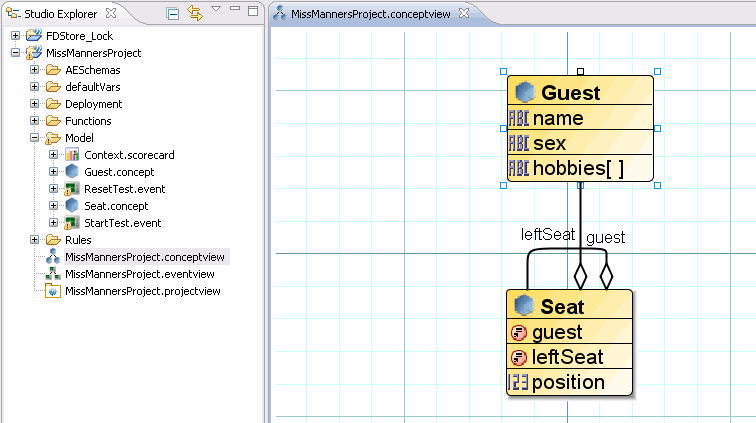Expand the Guest.concept node
The width and height of the screenshot is (756, 423).
tap(54, 172)
